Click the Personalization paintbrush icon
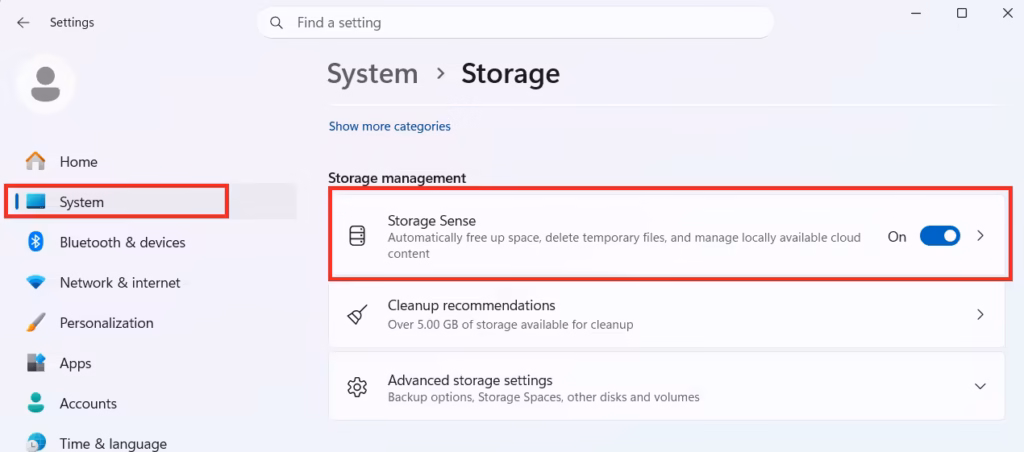Viewport: 1024px width, 452px height. [x=35, y=323]
